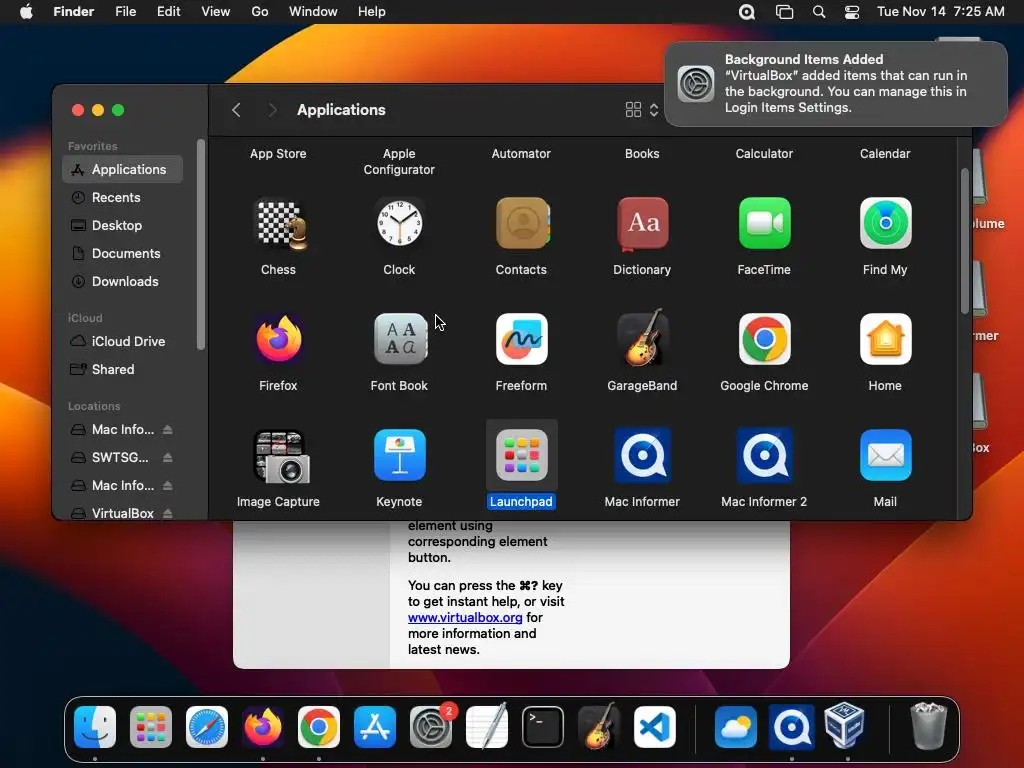This screenshot has height=768, width=1024.
Task: Open Control Center in the menu bar
Action: [x=852, y=12]
